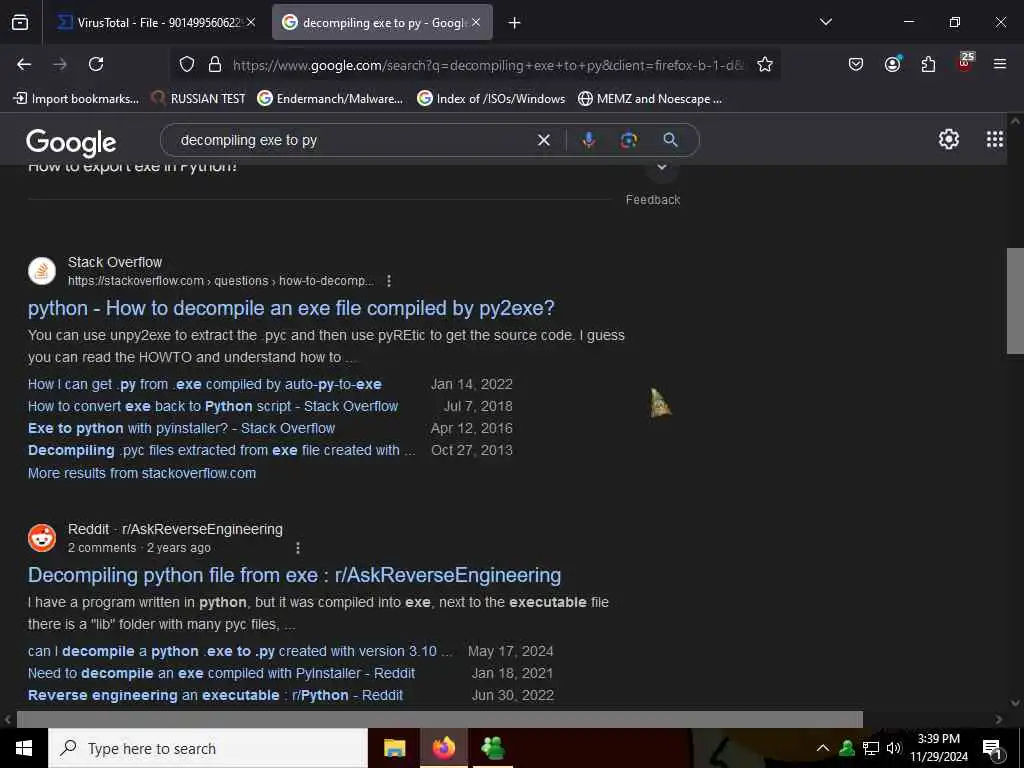
Task: Open Firefox View tab list icon
Action: [20, 22]
